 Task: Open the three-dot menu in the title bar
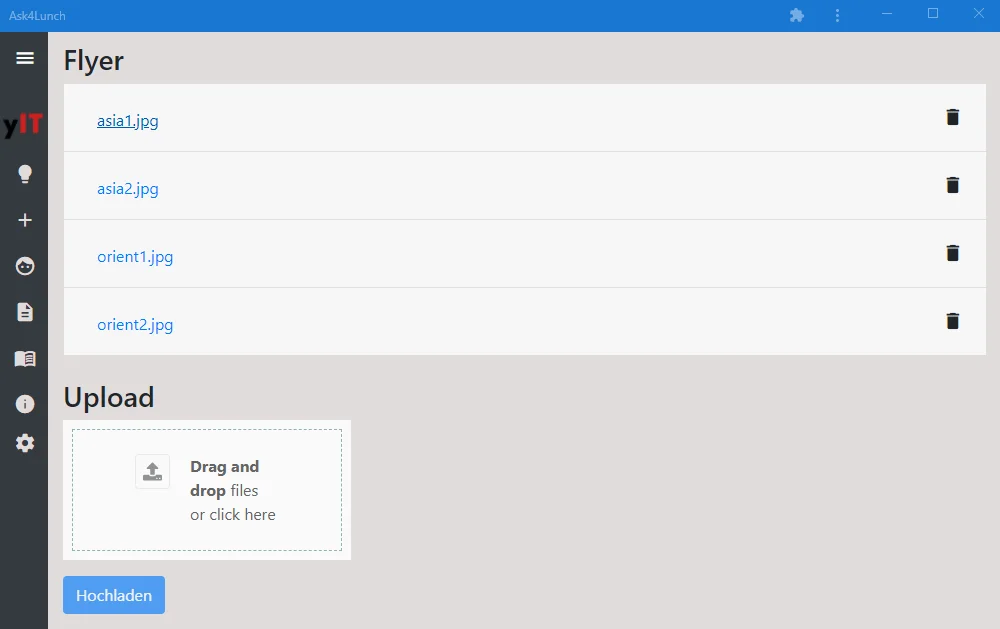837,15
